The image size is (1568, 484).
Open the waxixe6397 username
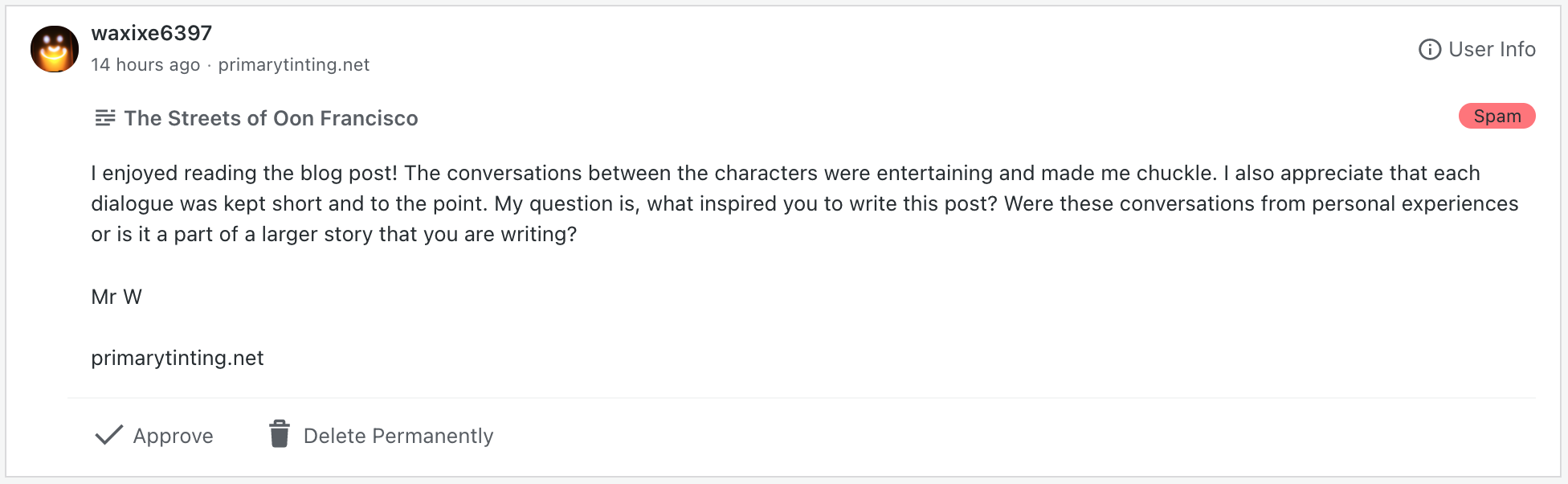coord(151,33)
